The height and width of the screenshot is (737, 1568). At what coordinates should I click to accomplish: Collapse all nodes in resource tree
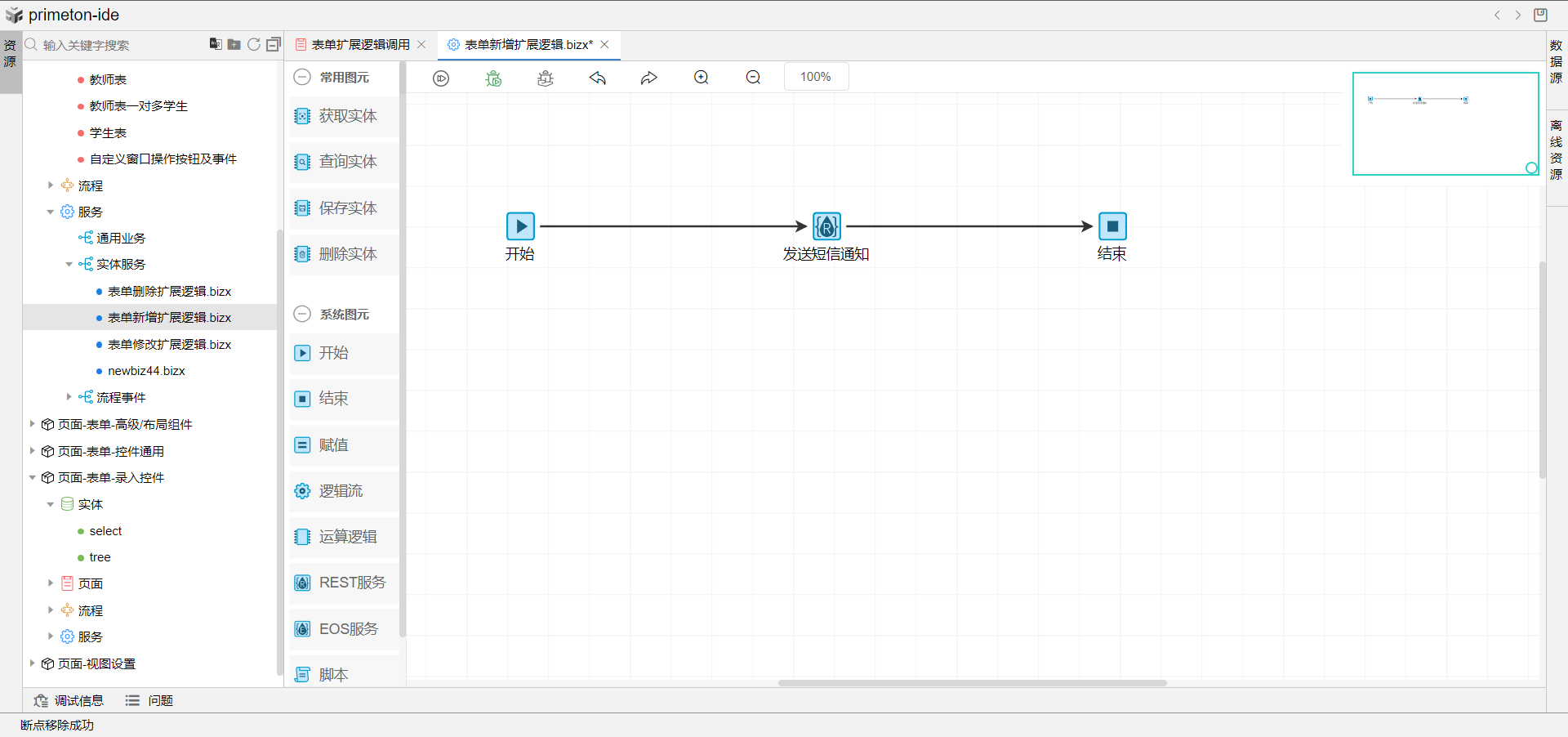pos(274,44)
